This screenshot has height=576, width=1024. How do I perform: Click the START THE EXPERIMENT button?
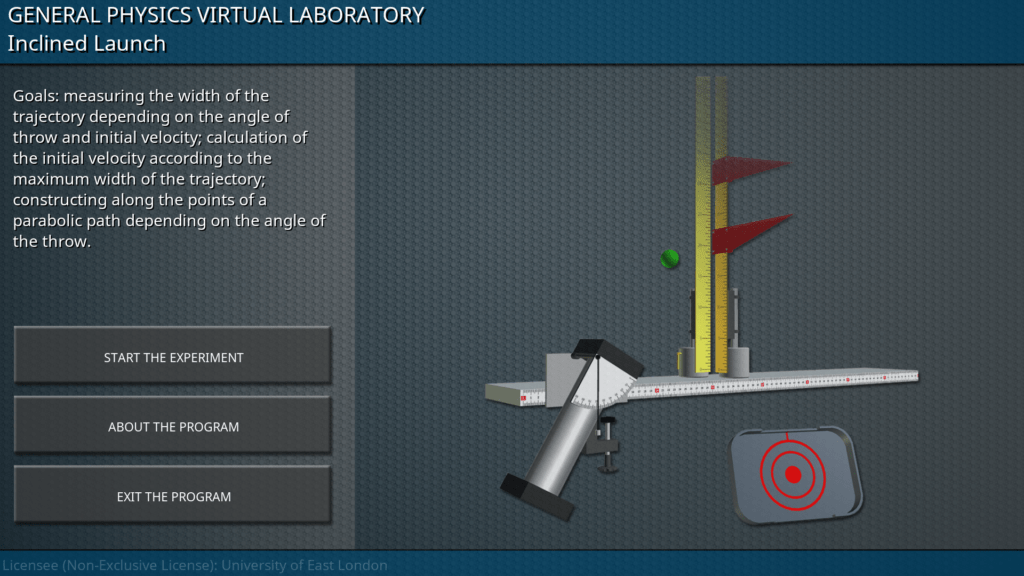[x=173, y=357]
